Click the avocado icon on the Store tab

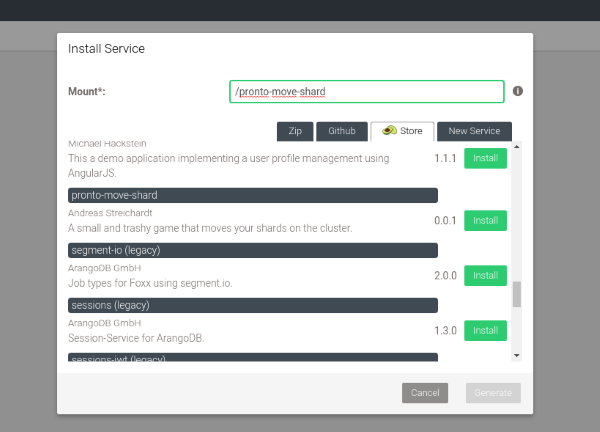tap(388, 131)
